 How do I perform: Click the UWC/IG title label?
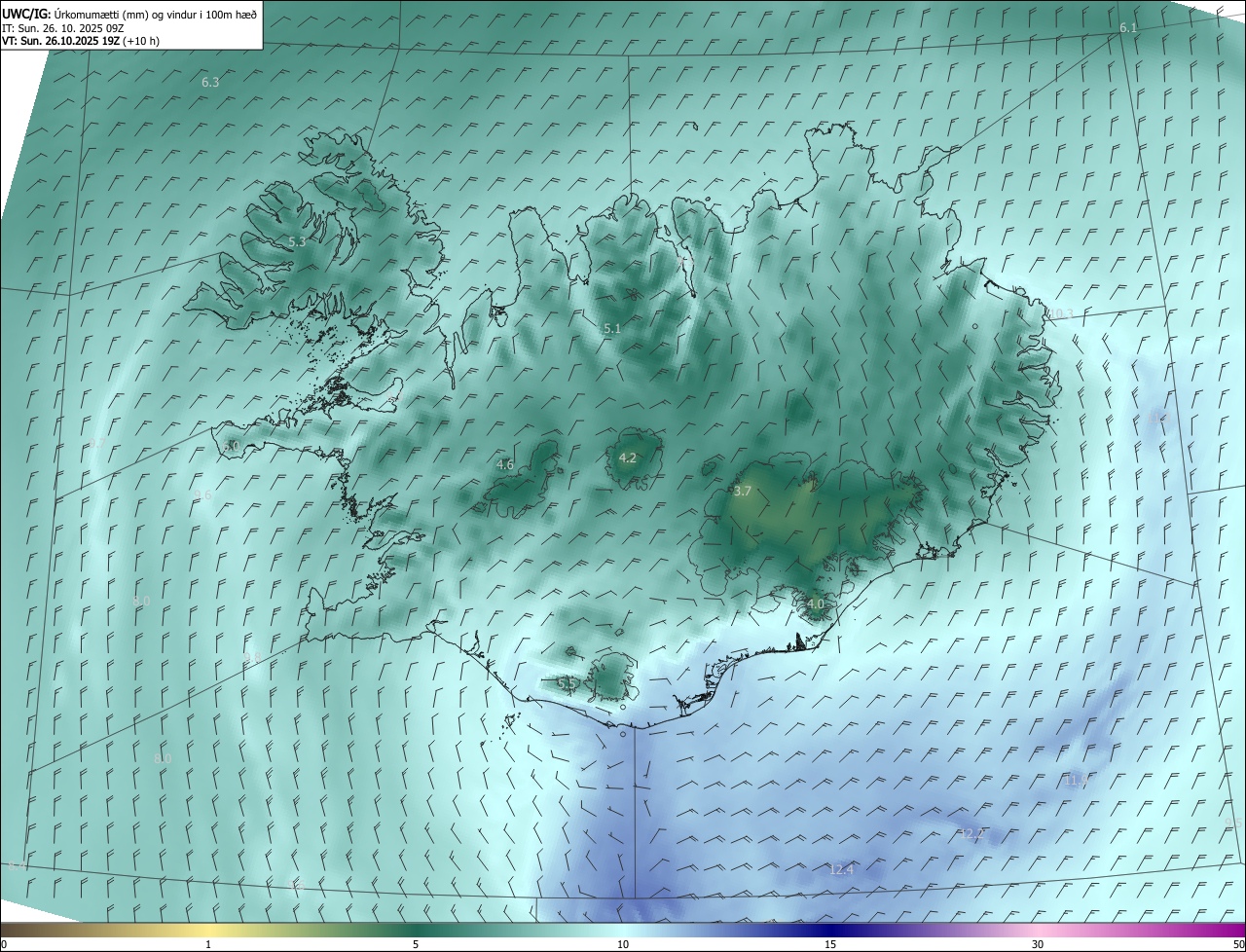[25, 13]
